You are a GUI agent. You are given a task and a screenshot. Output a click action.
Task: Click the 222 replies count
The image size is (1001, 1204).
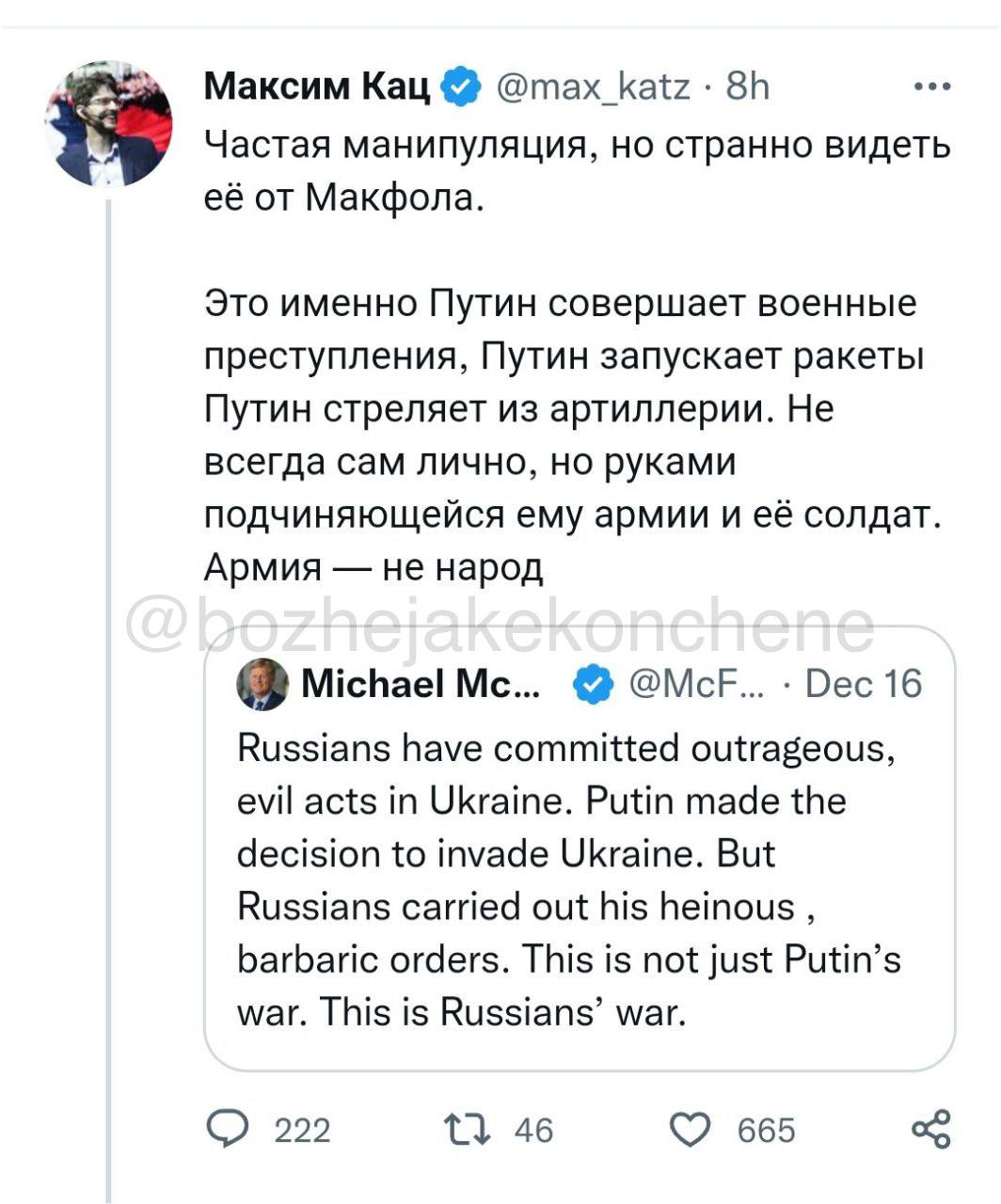pyautogui.click(x=302, y=1129)
